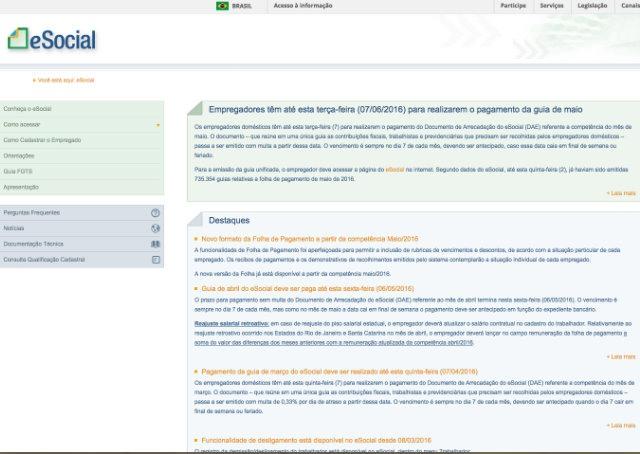Open Pagamento da guia de março headline

click(339, 372)
